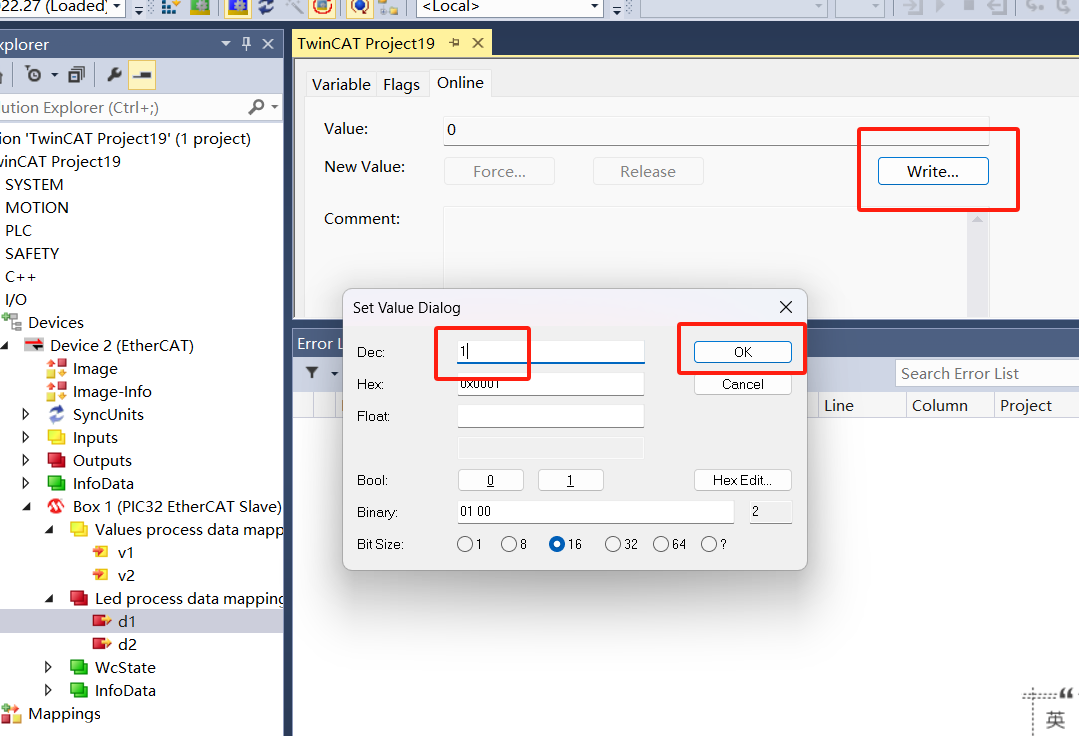Select Bit Size 8 radio button
The height and width of the screenshot is (736, 1079).
tap(509, 544)
